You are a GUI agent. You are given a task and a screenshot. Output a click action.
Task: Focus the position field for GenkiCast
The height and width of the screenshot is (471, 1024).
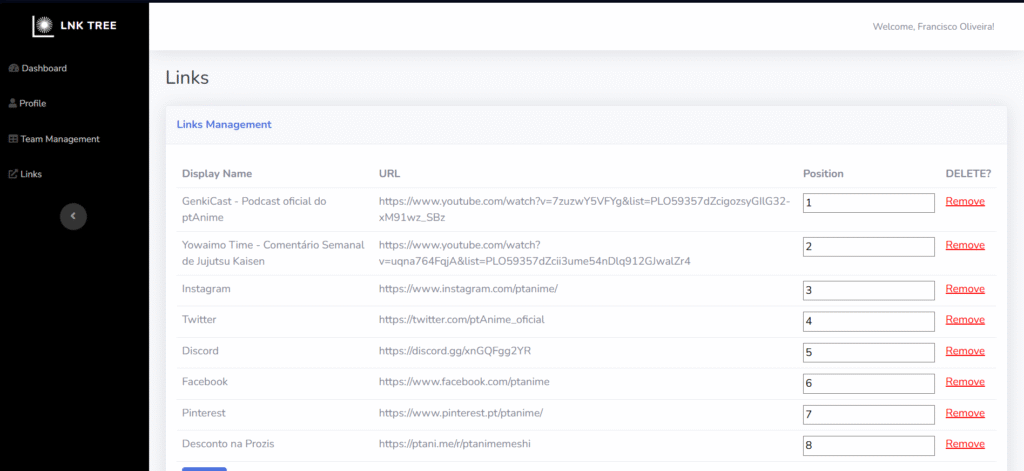point(869,203)
